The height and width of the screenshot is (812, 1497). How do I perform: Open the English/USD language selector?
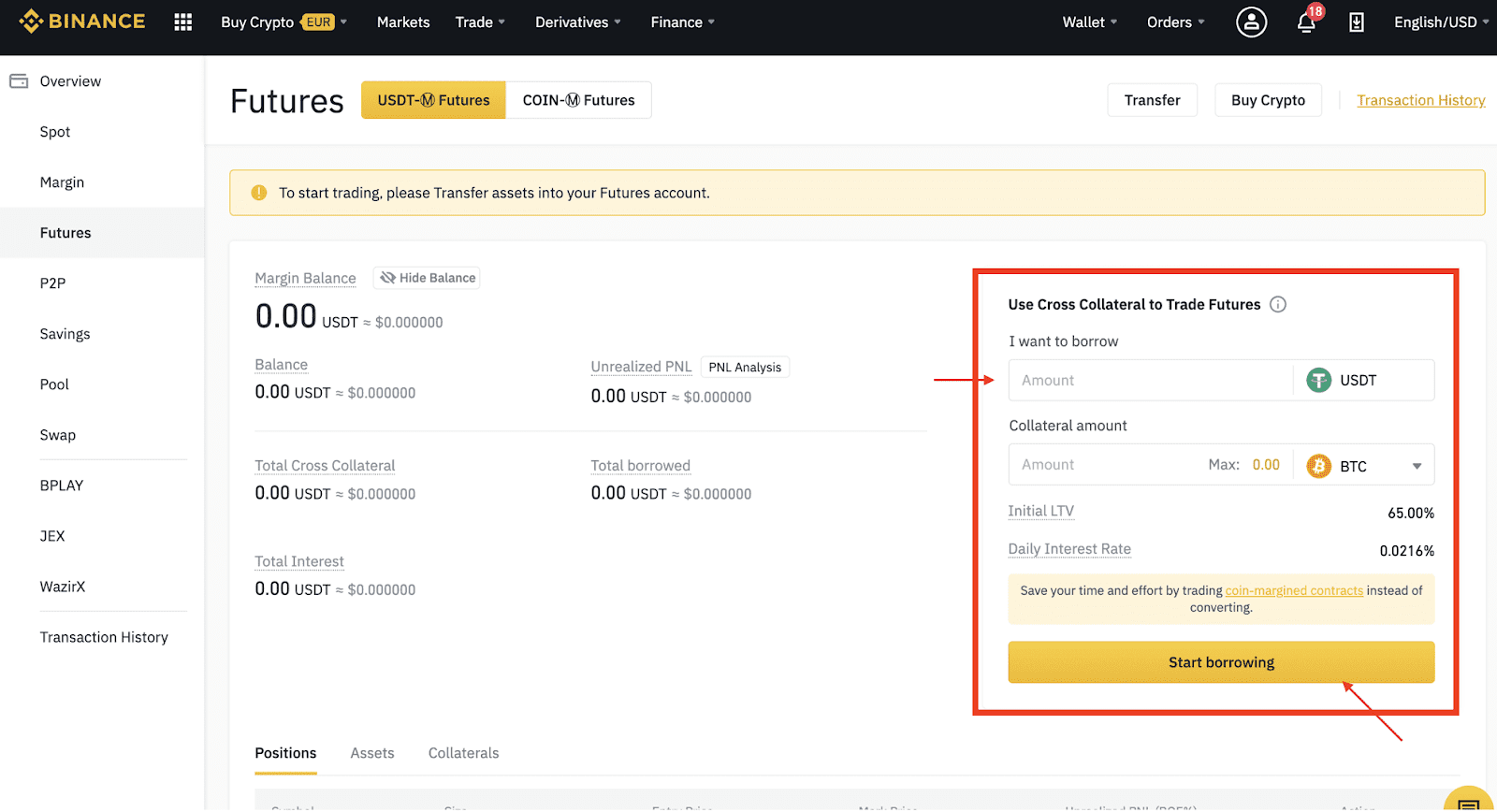1442,22
